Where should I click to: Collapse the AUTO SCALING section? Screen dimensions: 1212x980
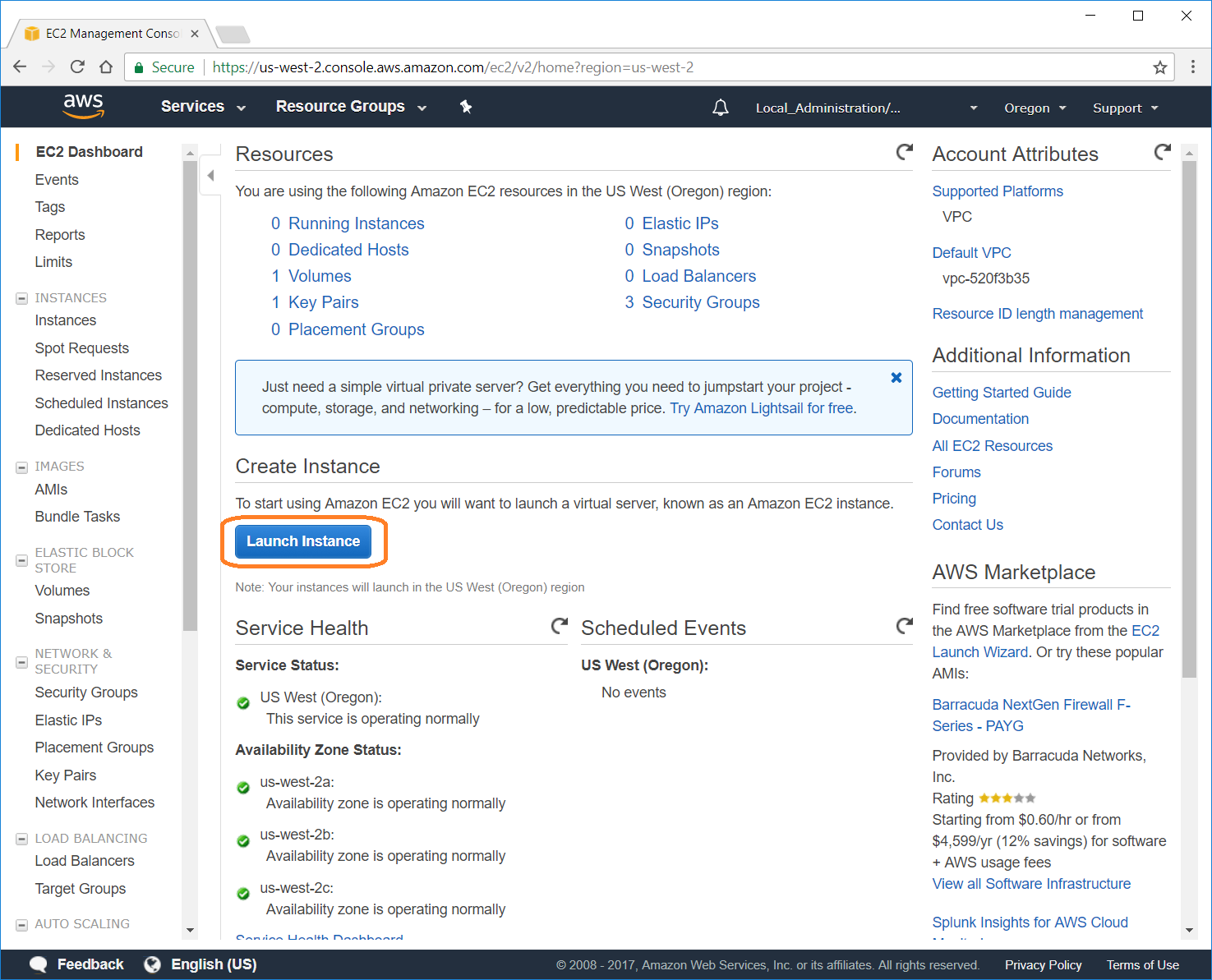[x=22, y=925]
